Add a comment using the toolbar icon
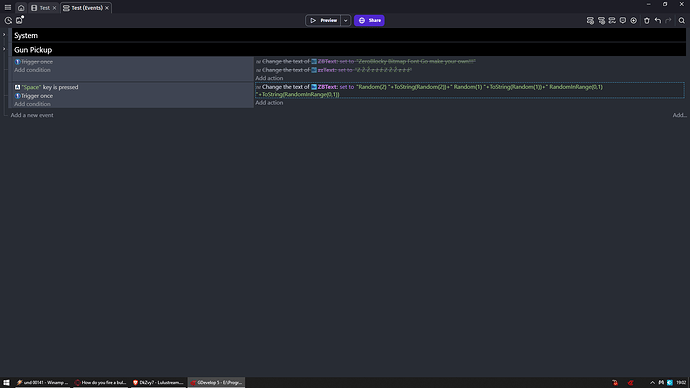This screenshot has width=690, height=388. coord(623,21)
